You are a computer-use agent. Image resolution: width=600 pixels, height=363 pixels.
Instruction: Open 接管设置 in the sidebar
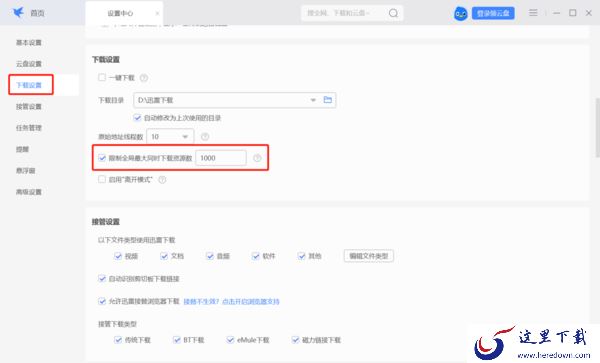(29, 107)
